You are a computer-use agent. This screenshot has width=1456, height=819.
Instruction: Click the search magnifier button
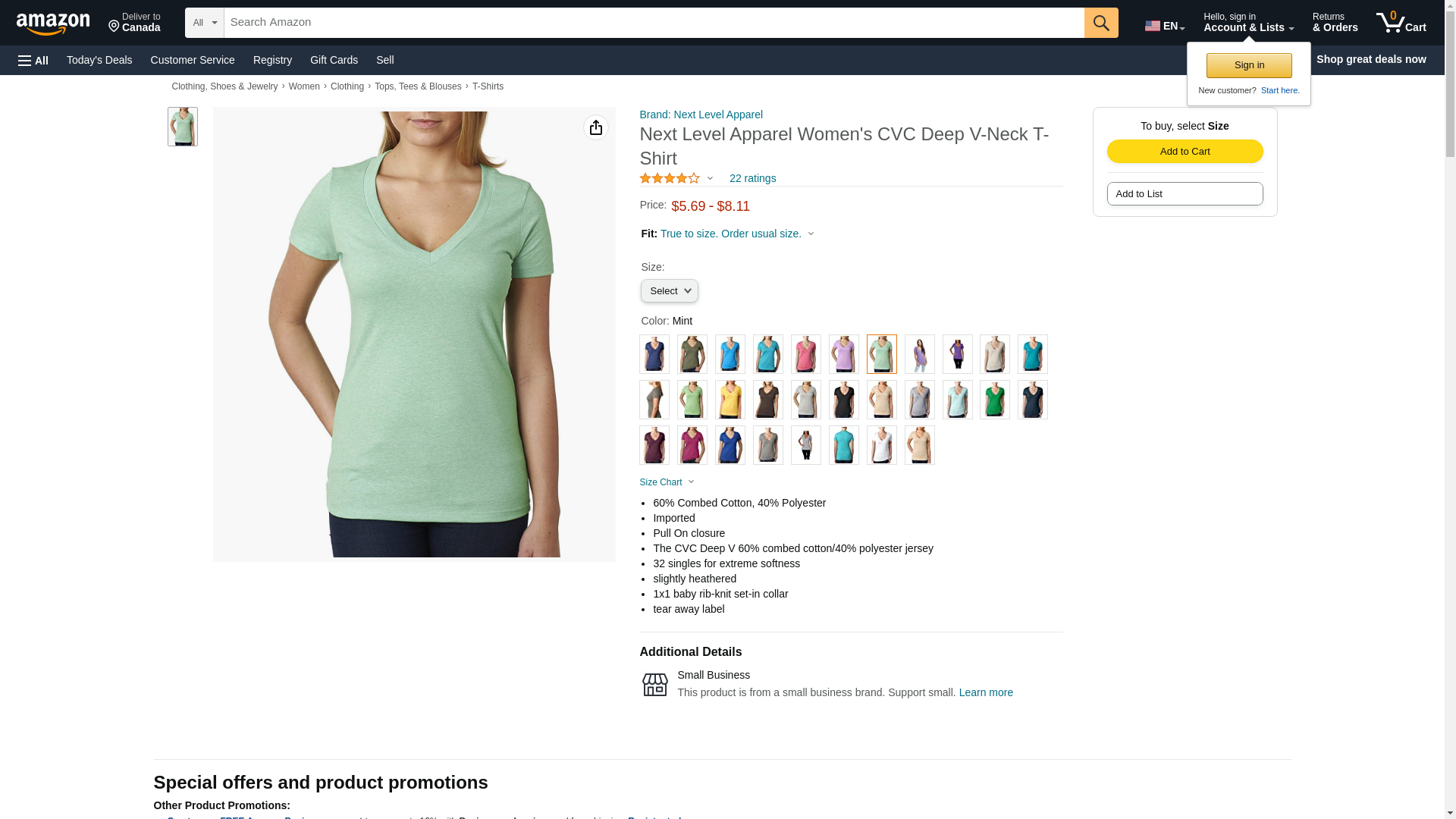point(1101,23)
